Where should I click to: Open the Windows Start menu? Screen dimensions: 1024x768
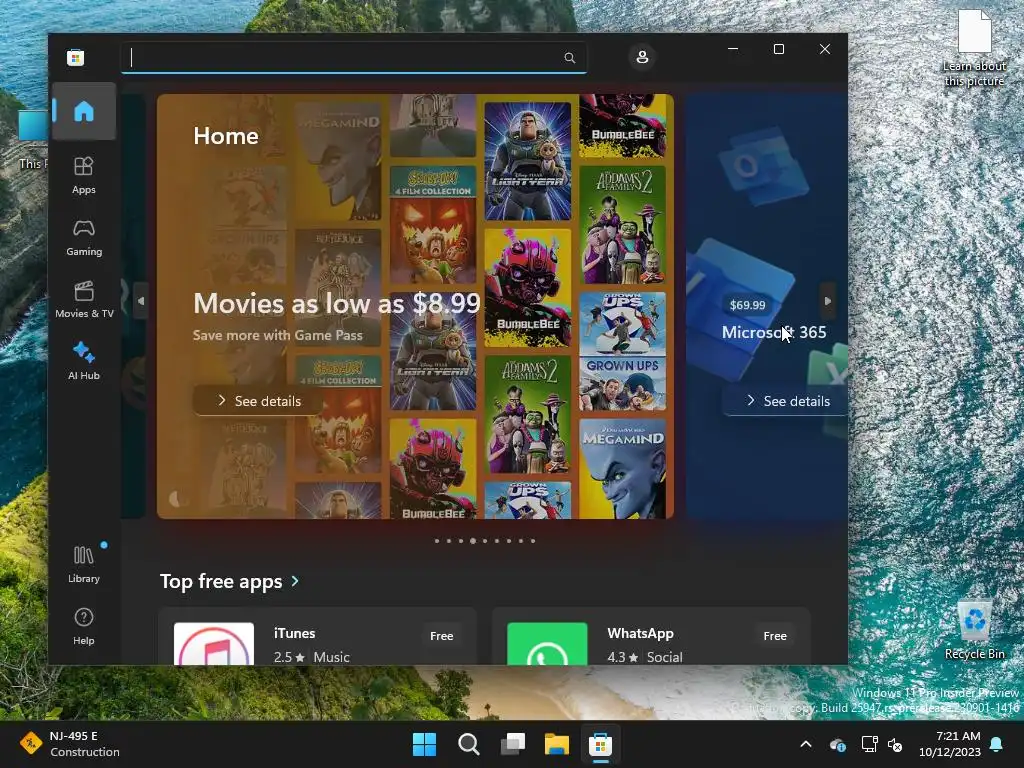[x=424, y=744]
